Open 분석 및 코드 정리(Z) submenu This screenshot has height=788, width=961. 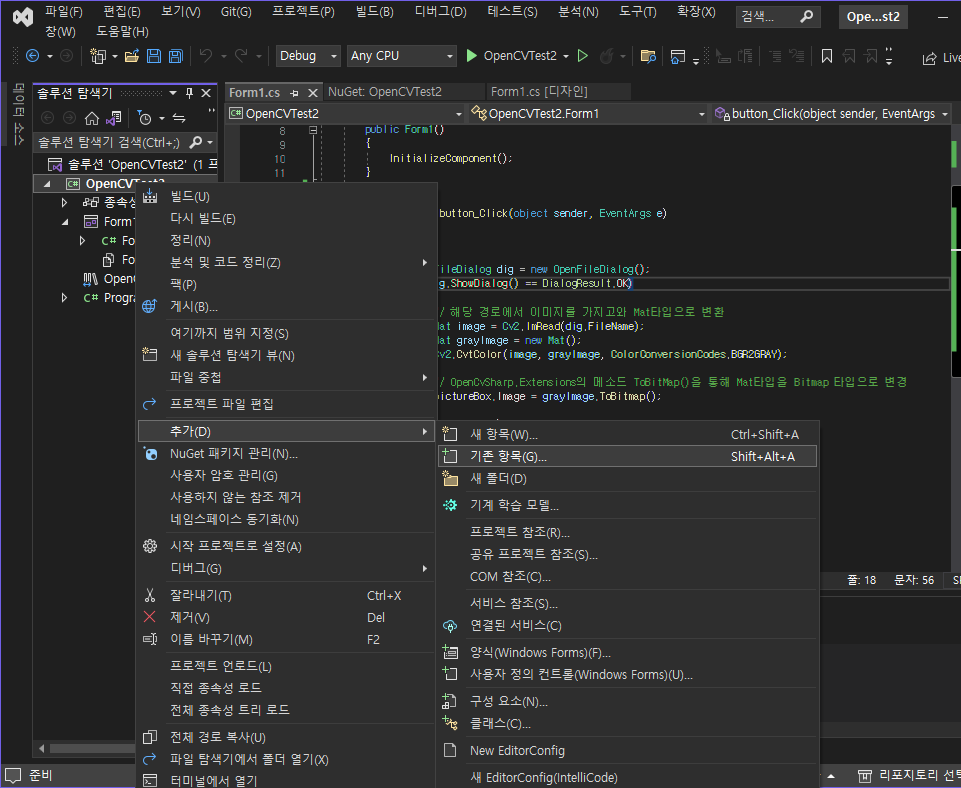point(286,263)
